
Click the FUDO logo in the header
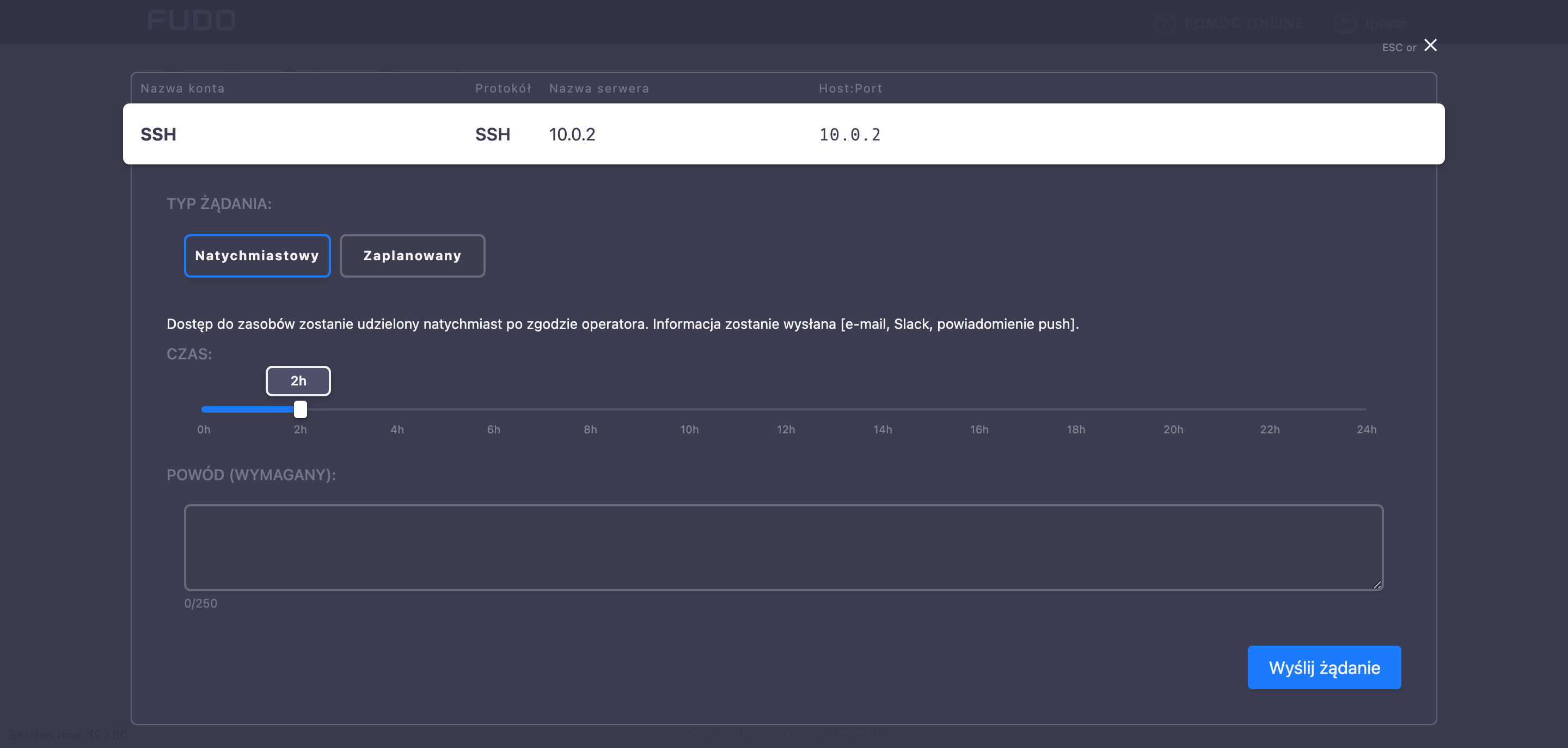tap(191, 21)
